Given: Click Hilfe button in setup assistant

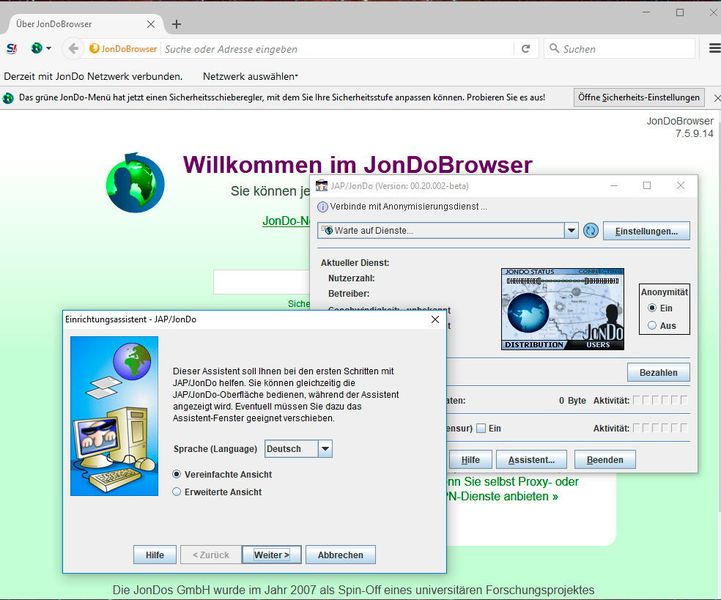Looking at the screenshot, I should [155, 555].
